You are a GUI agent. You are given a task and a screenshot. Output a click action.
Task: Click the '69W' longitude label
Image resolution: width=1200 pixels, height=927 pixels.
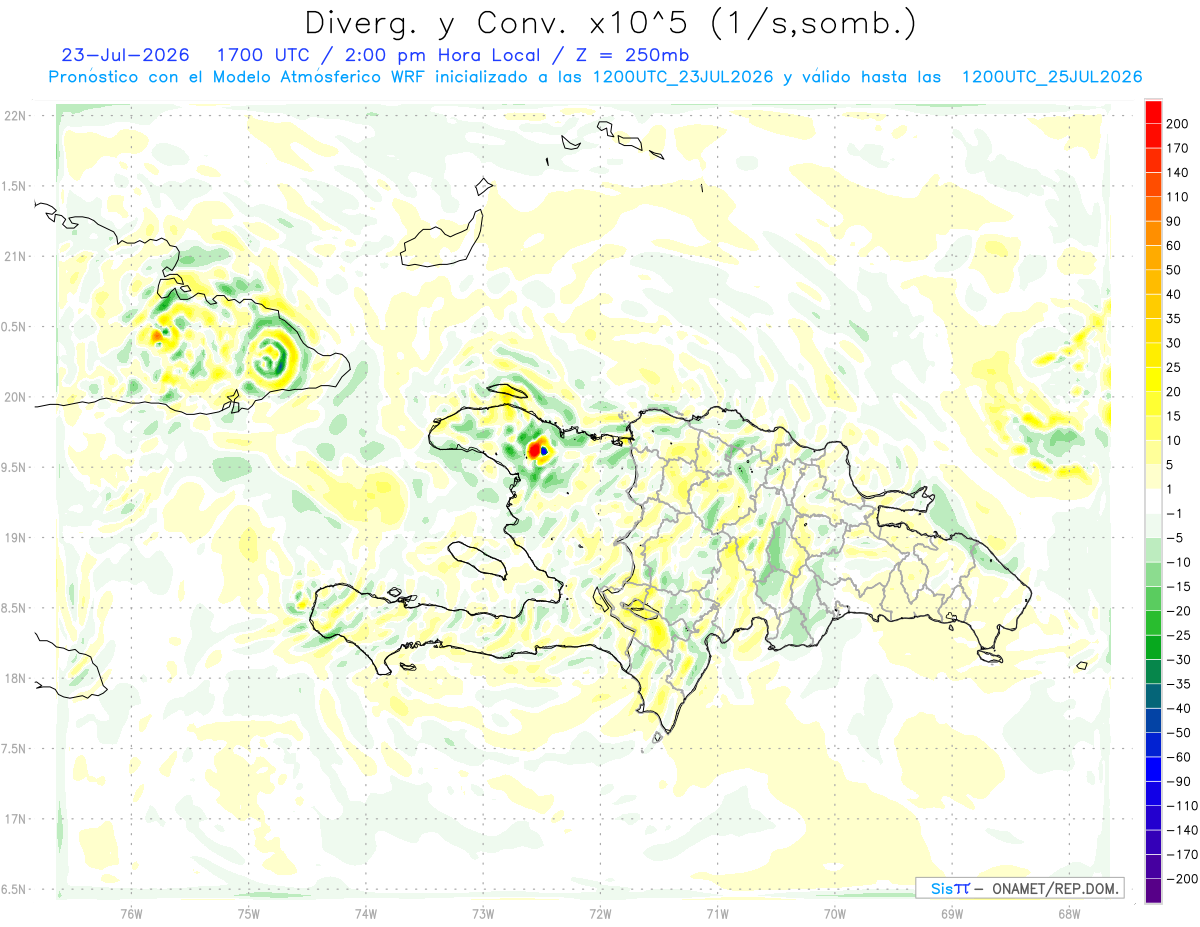tap(952, 914)
